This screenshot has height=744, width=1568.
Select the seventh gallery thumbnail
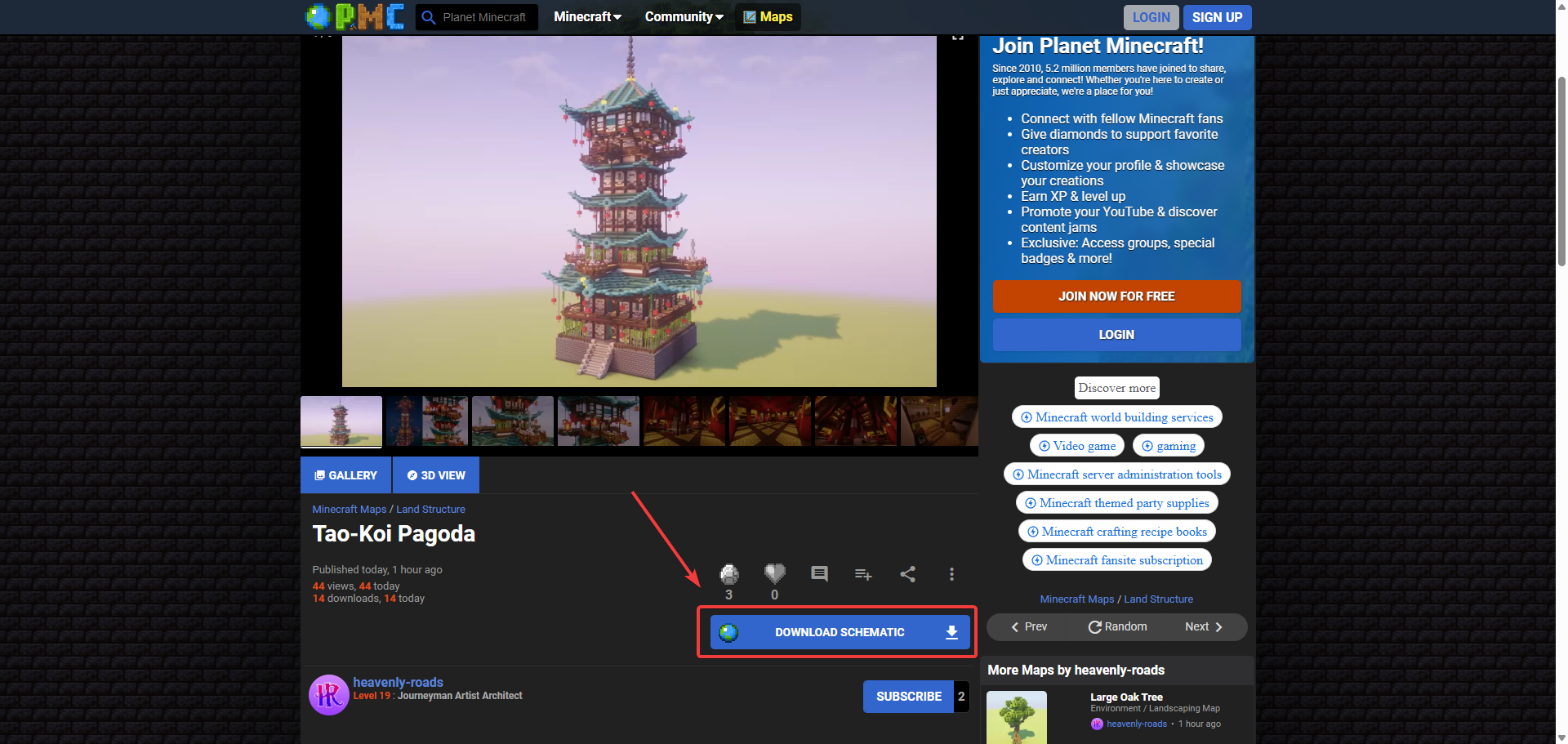[856, 421]
